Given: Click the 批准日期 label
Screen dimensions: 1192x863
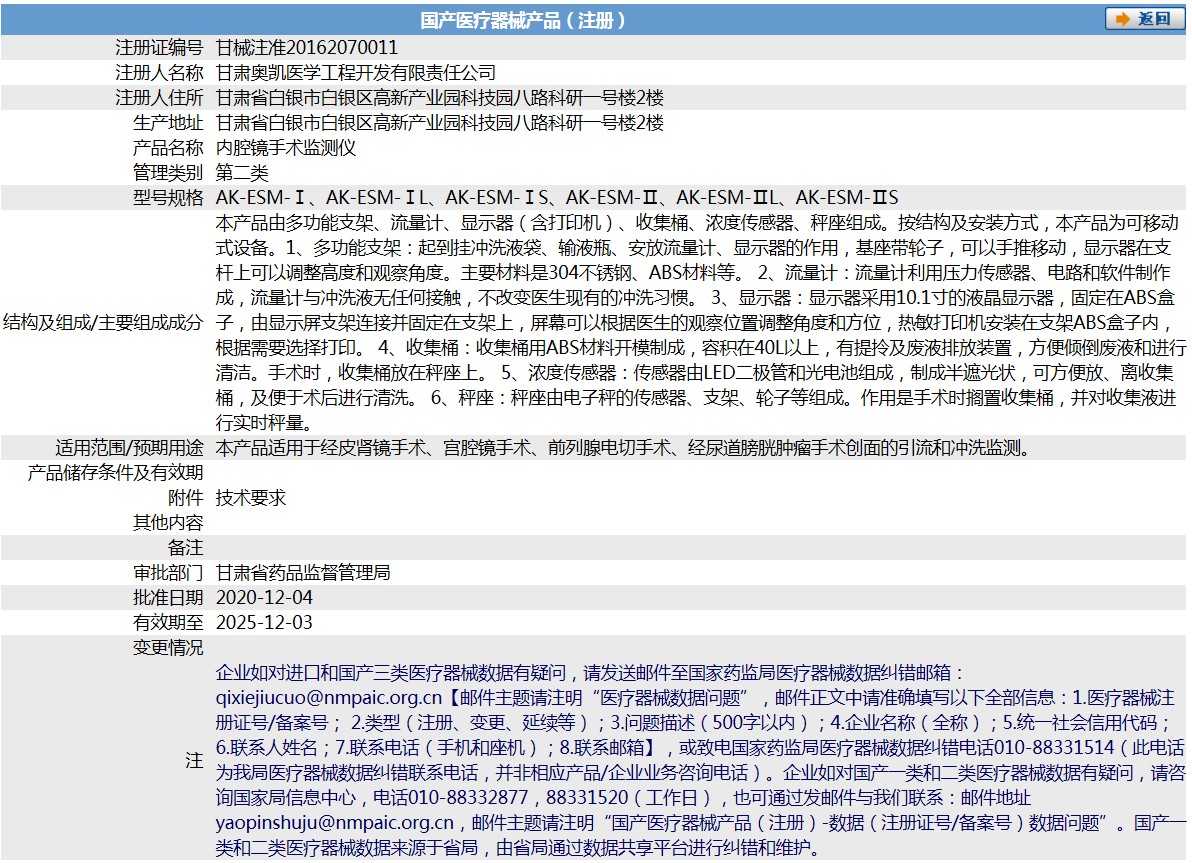Looking at the screenshot, I should pos(168,598).
